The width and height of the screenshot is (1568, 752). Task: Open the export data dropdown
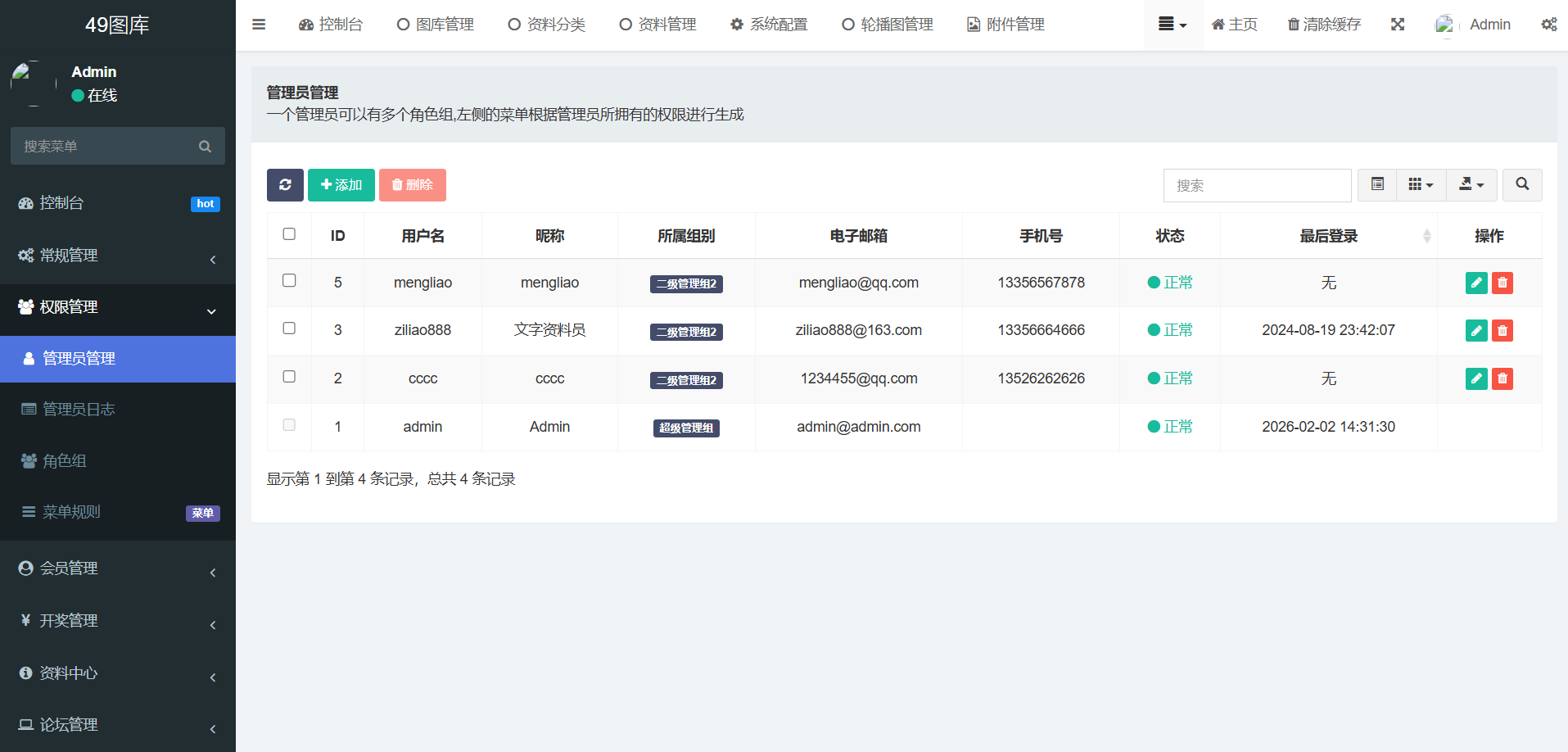tap(1471, 185)
